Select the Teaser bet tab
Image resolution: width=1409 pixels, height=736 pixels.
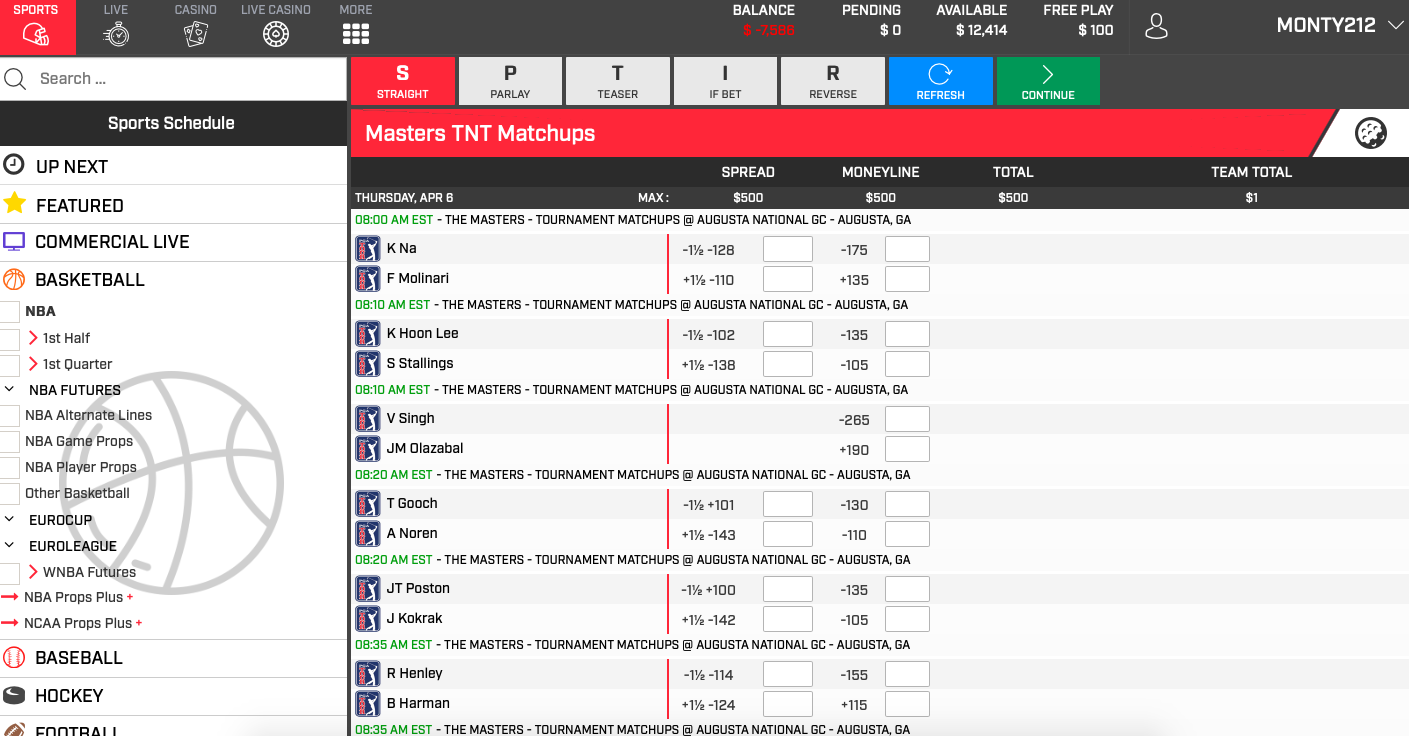point(617,81)
